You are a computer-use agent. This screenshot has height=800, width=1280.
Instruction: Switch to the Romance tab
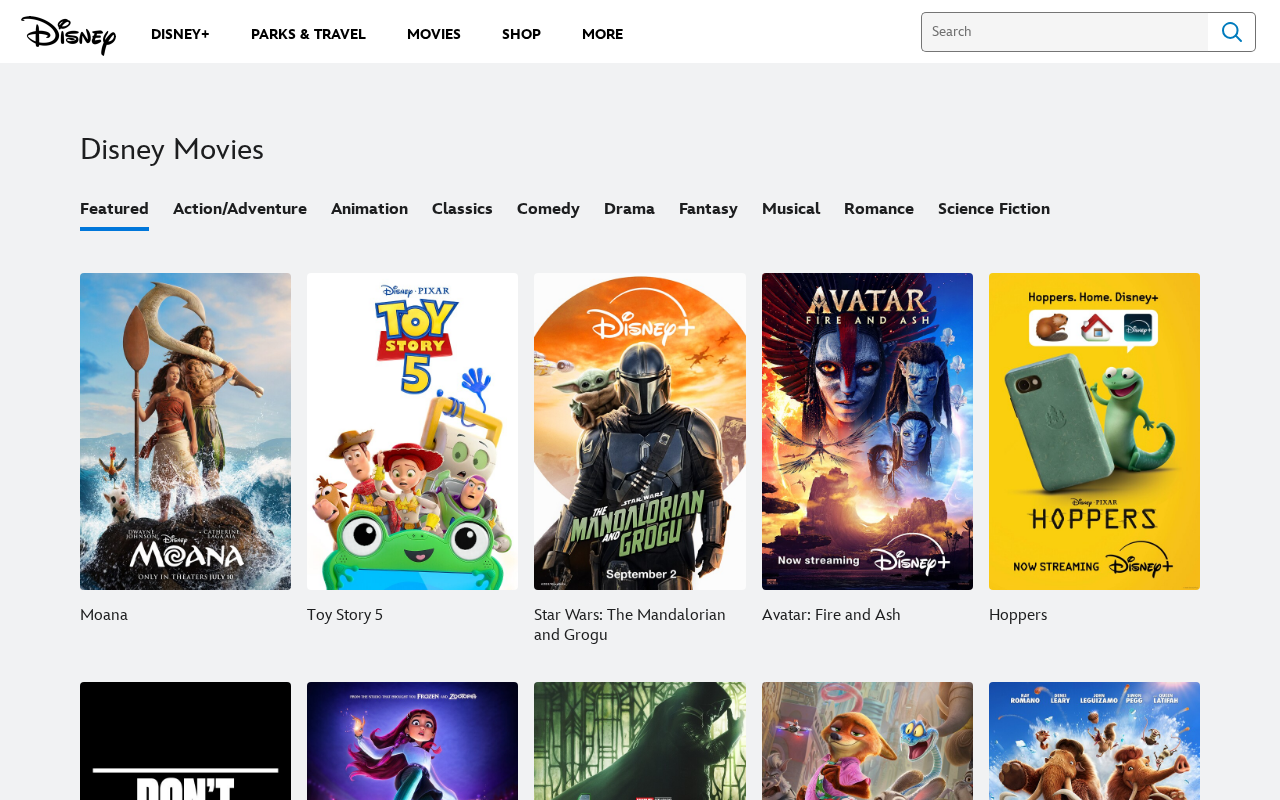click(879, 209)
